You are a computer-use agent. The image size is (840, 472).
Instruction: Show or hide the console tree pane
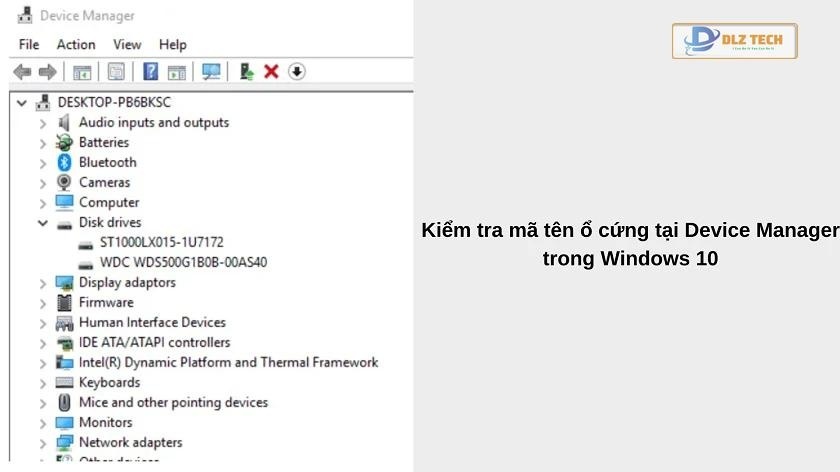tap(82, 72)
